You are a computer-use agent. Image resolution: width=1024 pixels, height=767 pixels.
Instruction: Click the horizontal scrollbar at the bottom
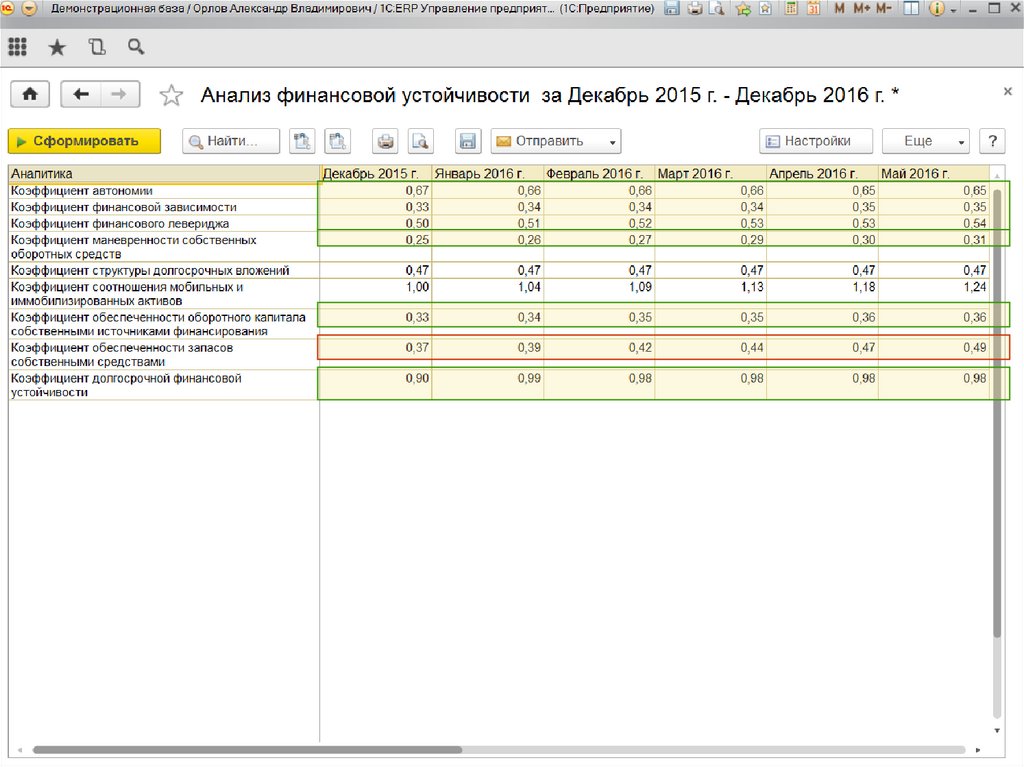[247, 749]
